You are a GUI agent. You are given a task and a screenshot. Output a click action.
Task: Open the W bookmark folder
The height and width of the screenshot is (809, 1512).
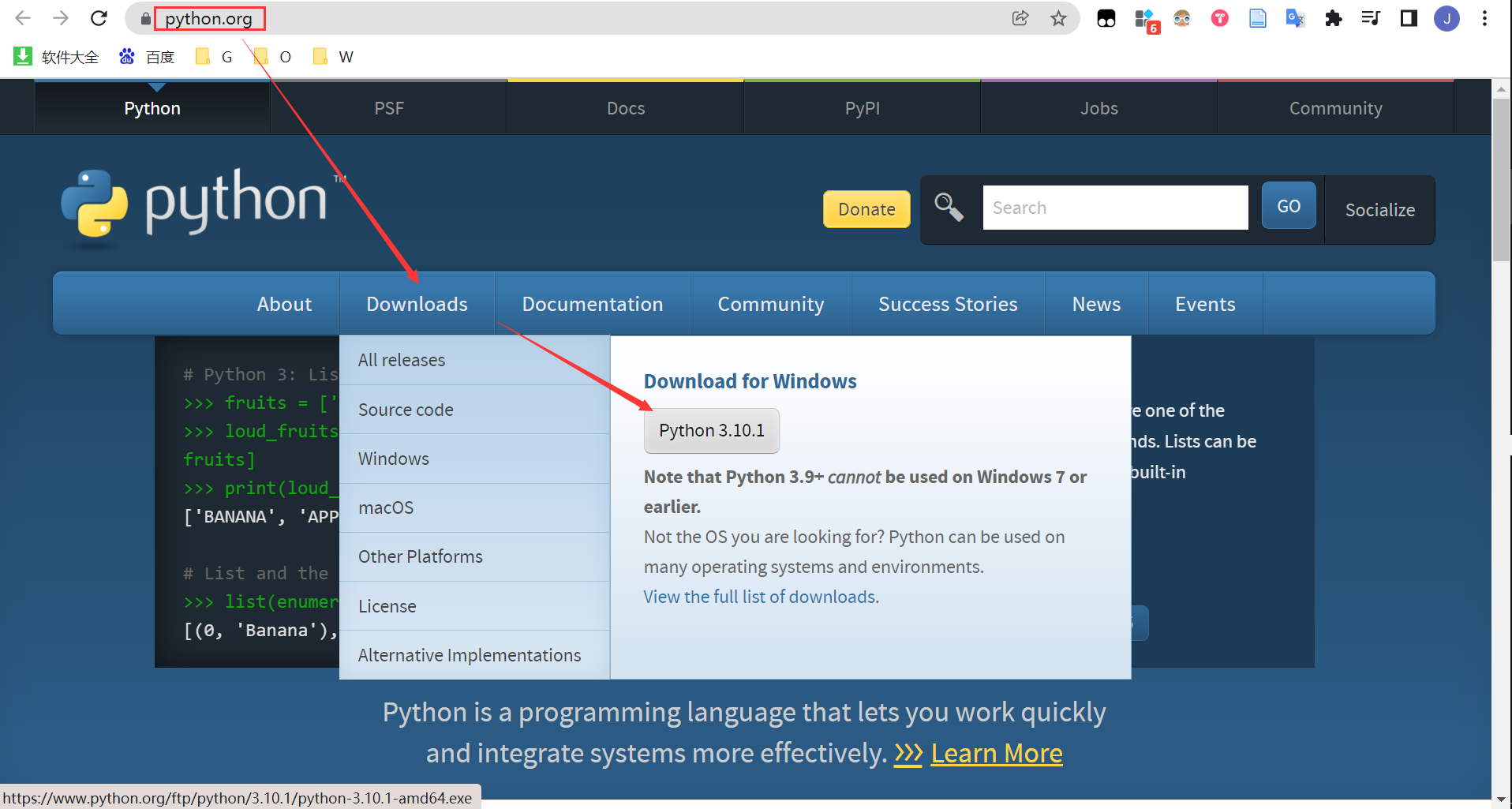point(332,57)
